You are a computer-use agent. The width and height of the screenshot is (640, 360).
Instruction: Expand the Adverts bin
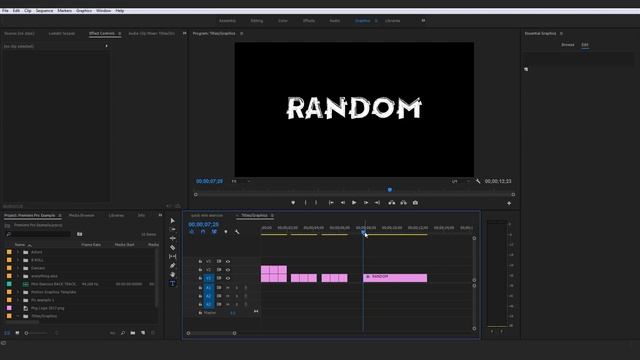tap(18, 252)
